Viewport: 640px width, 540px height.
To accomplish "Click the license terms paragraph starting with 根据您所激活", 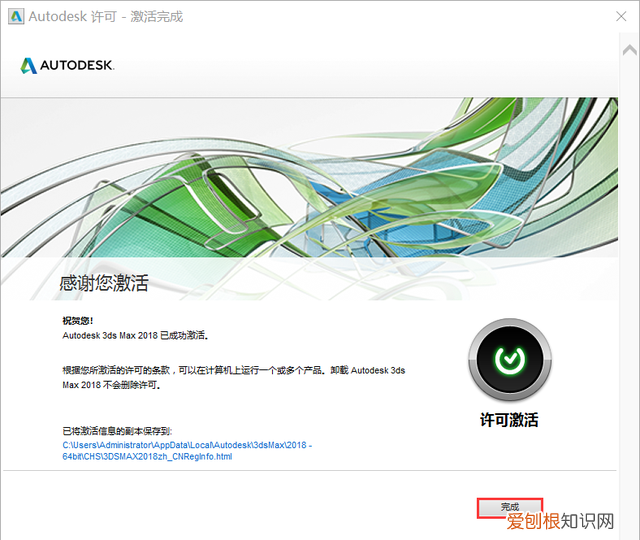I will [233, 378].
